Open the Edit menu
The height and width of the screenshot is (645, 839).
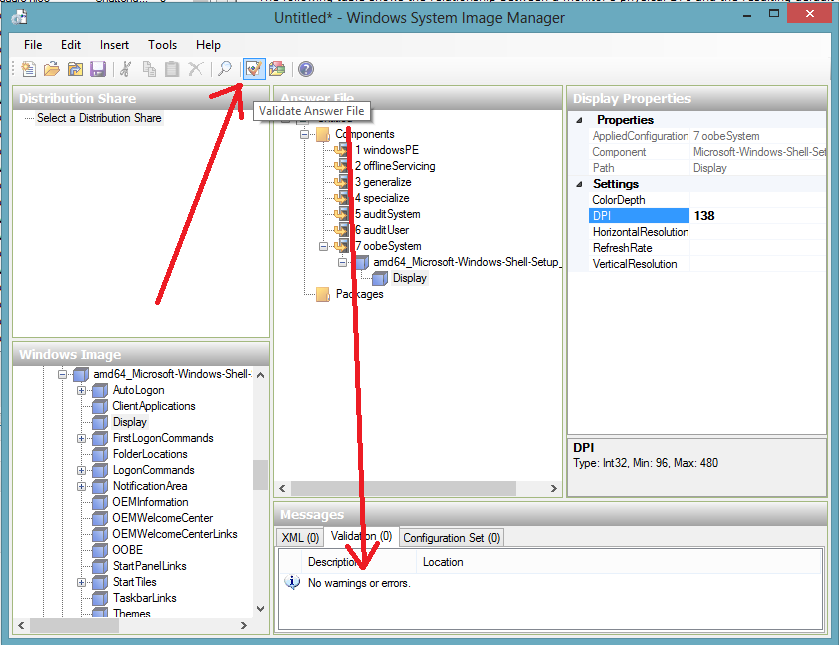point(71,45)
